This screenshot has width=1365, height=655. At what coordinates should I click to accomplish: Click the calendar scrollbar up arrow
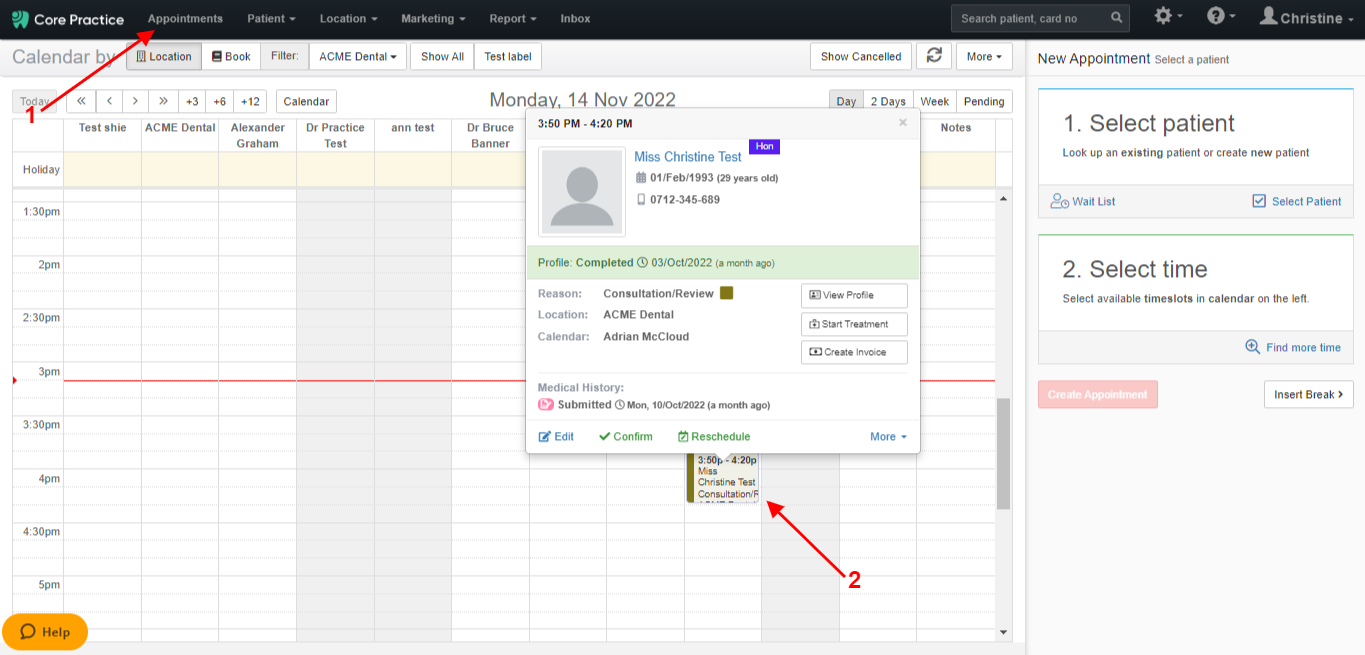[x=1003, y=197]
